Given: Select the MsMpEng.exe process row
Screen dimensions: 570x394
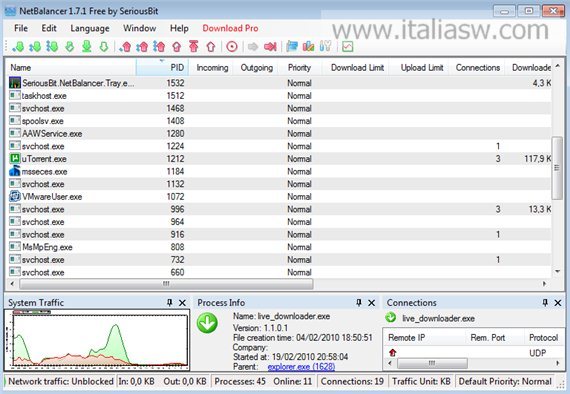Looking at the screenshot, I should tap(279, 247).
